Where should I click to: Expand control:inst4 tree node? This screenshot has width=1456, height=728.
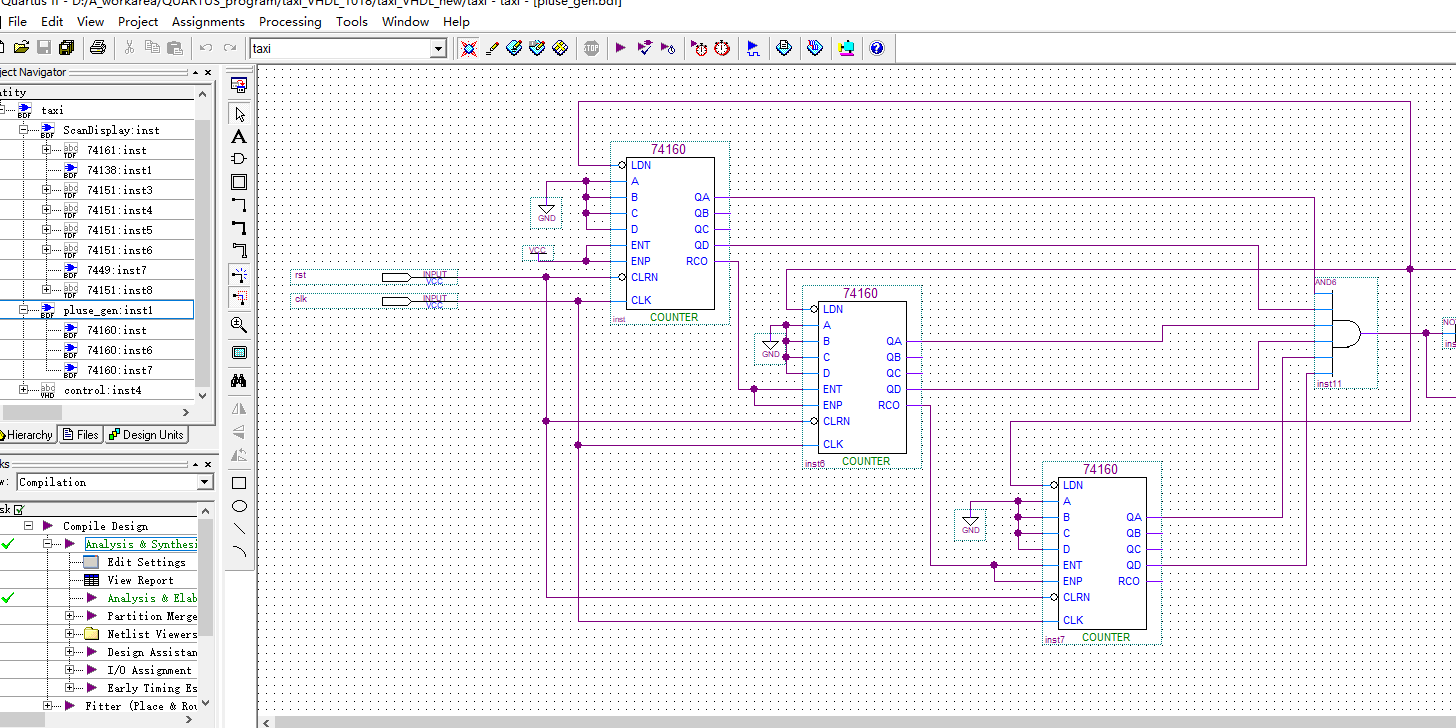(x=24, y=390)
